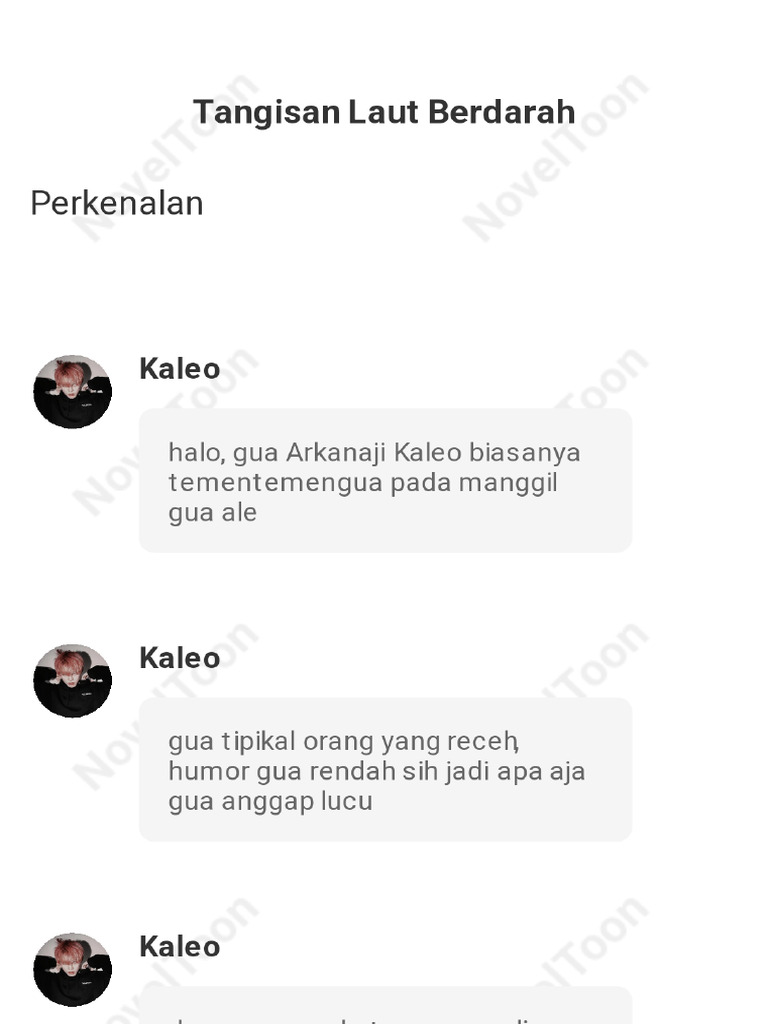
Task: Click the word Tangisan in the title
Action: click(266, 112)
